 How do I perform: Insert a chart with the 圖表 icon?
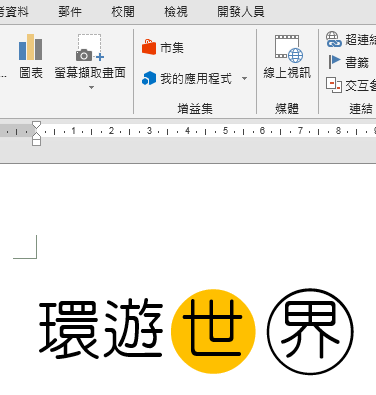pyautogui.click(x=31, y=56)
